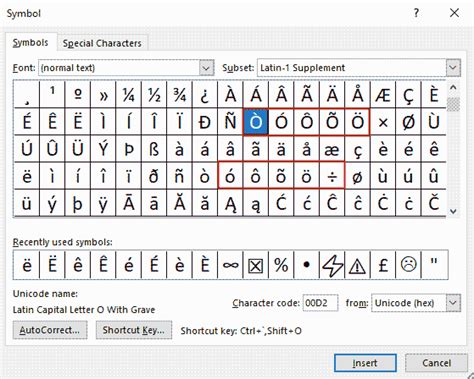Image resolution: width=474 pixels, height=379 pixels.
Task: Select the Ą with ogonek symbol
Action: [x=230, y=203]
